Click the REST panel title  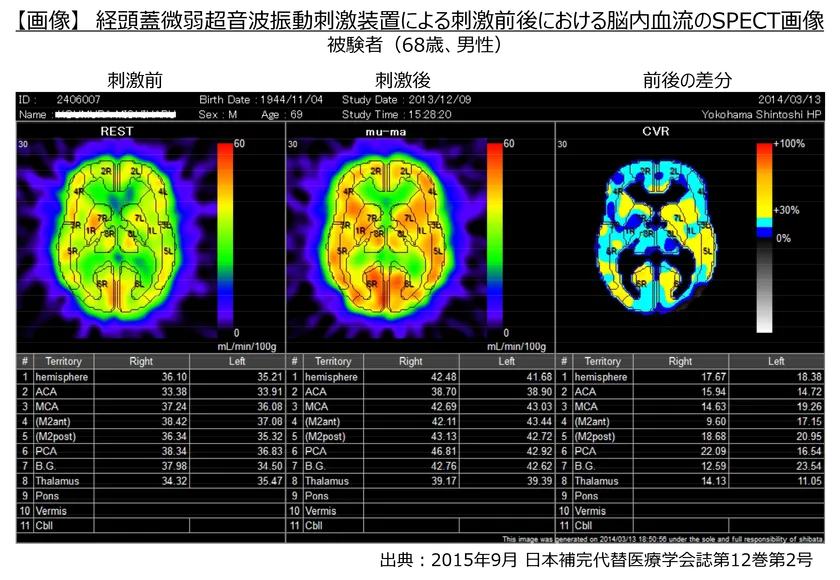point(117,132)
